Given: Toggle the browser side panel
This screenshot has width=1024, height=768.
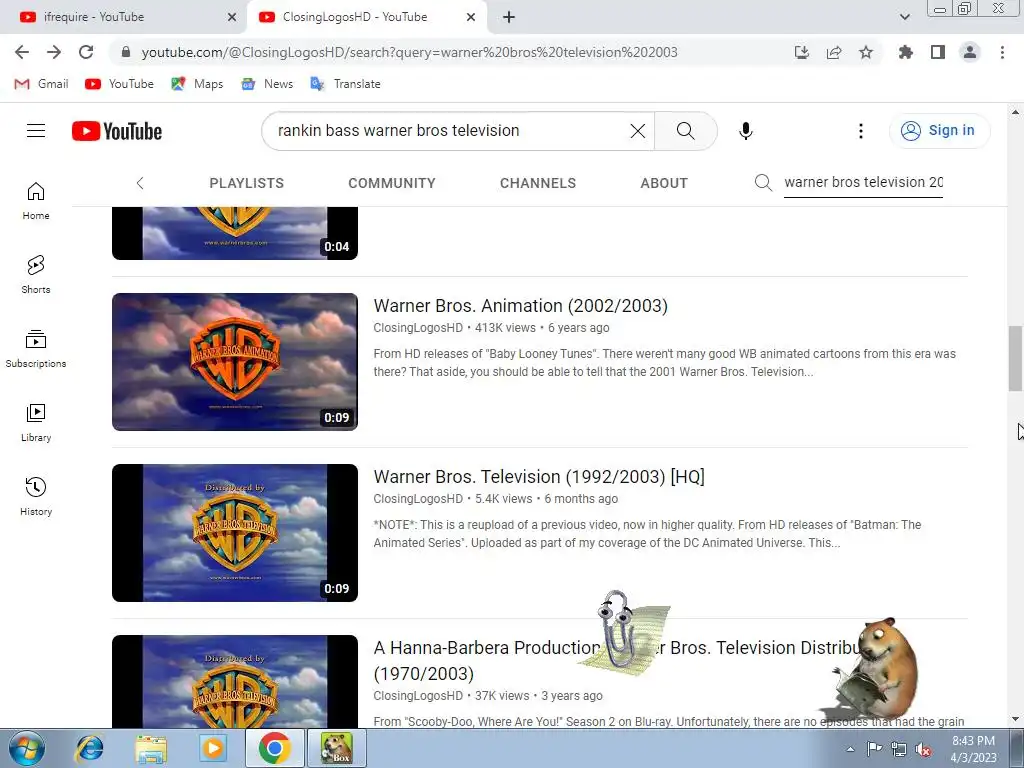Looking at the screenshot, I should point(938,52).
